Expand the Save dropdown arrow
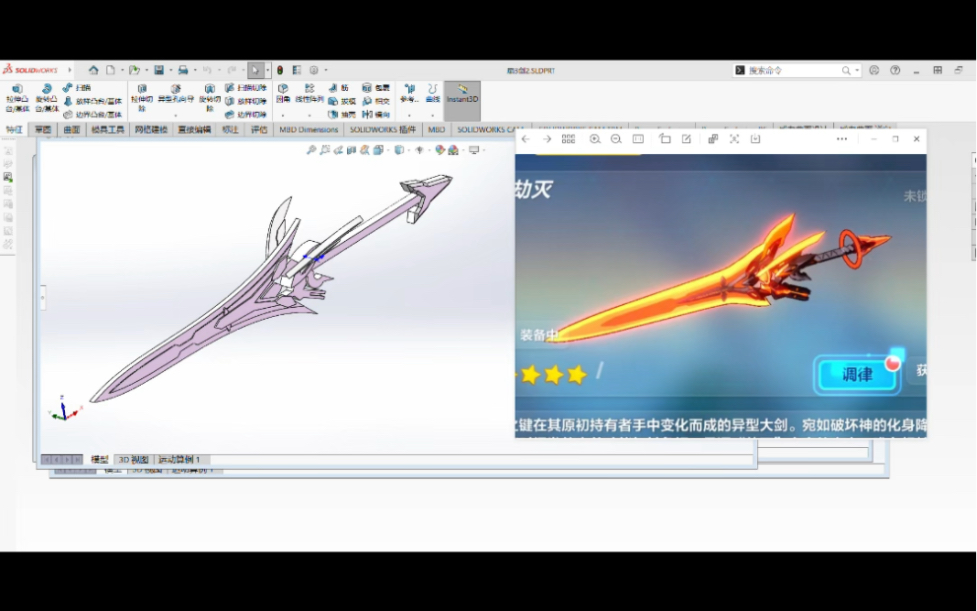The width and height of the screenshot is (977, 611). click(171, 70)
